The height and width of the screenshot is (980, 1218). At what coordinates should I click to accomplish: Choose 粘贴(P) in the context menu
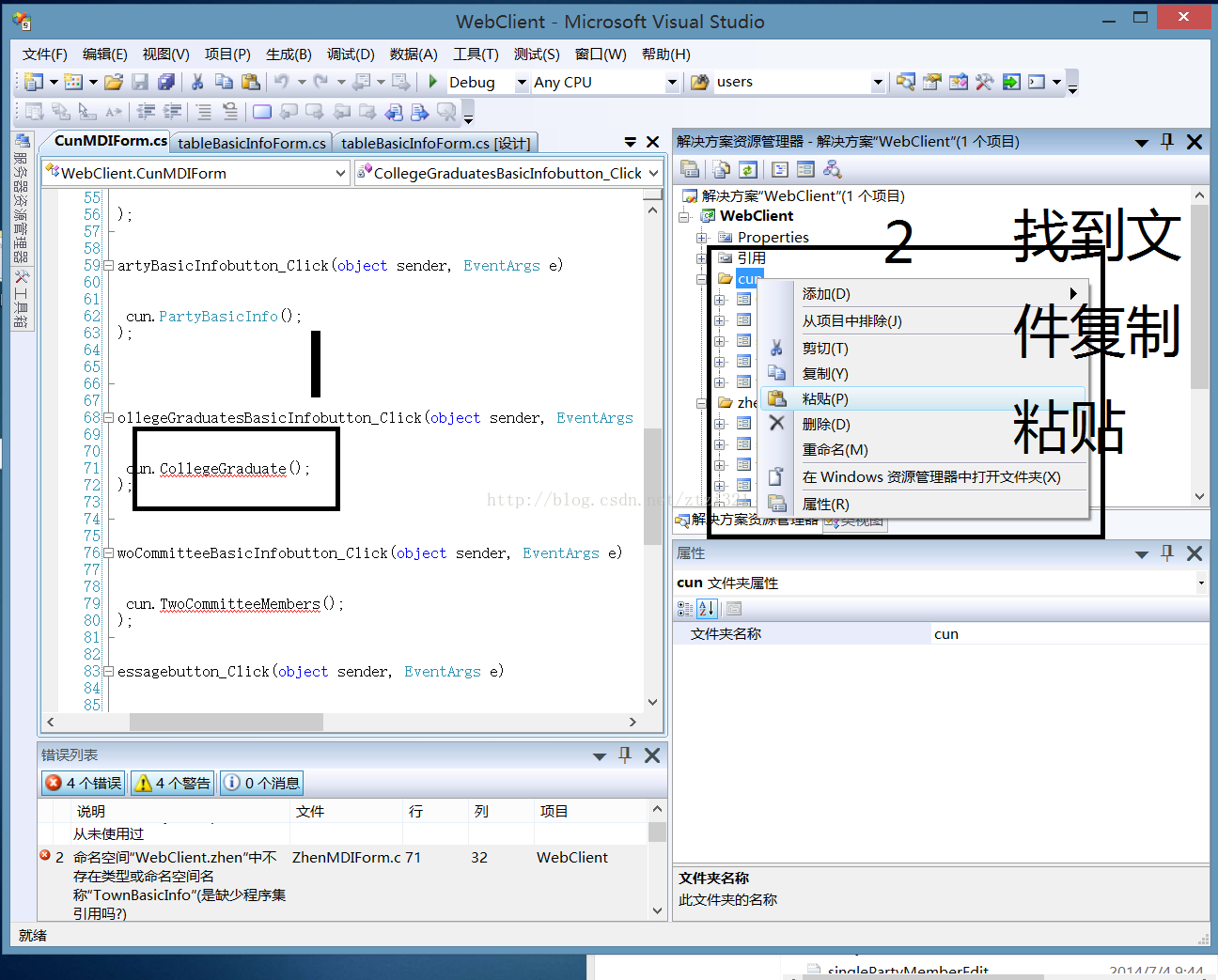pyautogui.click(x=924, y=398)
